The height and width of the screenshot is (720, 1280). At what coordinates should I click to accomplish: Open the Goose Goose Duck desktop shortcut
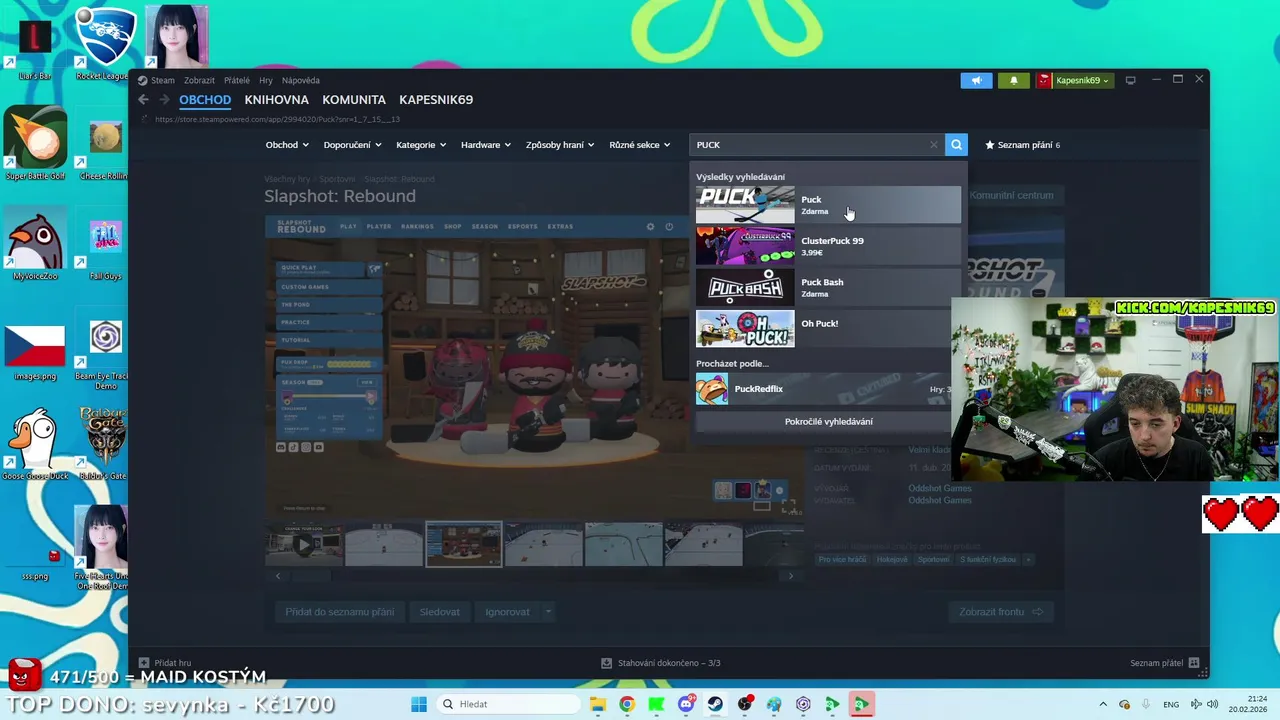35,445
